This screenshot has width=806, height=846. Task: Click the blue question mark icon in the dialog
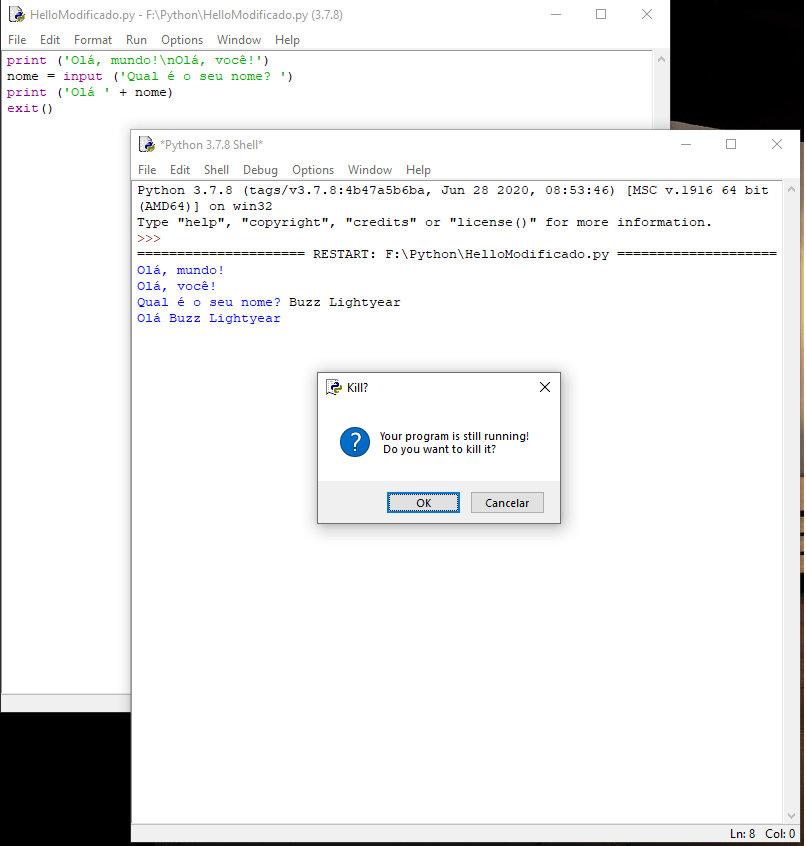tap(354, 442)
